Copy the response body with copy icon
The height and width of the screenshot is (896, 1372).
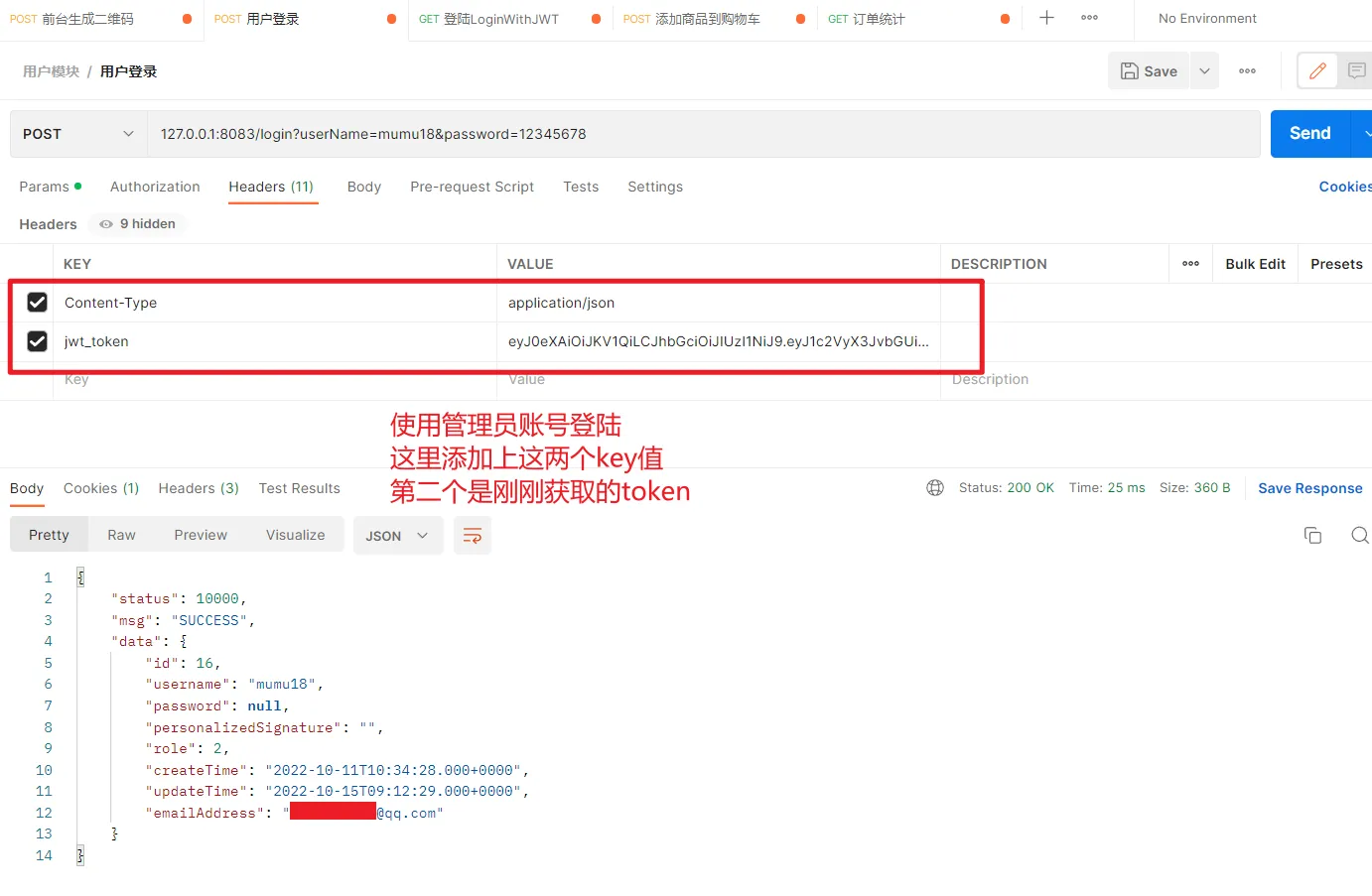click(x=1312, y=536)
